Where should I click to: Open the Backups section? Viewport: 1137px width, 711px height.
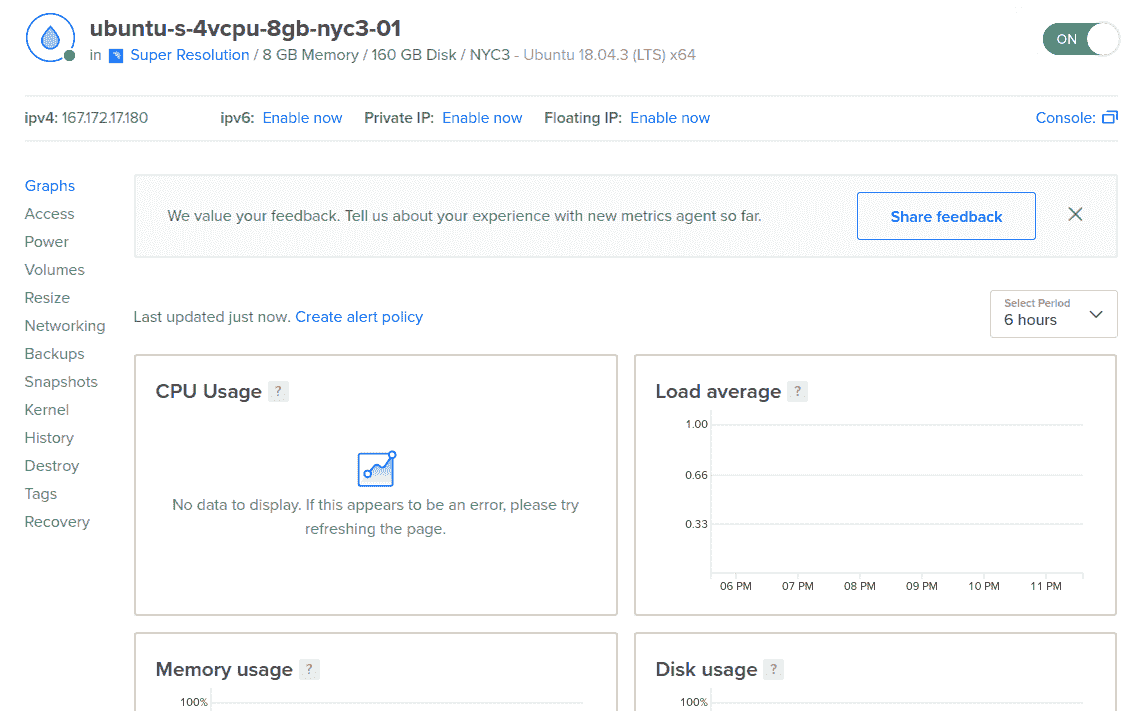54,354
